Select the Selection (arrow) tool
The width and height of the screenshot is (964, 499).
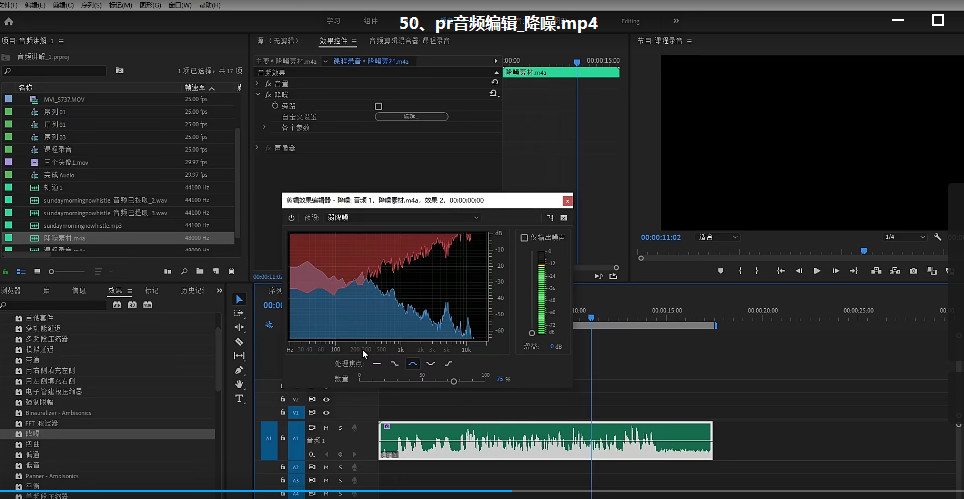240,299
